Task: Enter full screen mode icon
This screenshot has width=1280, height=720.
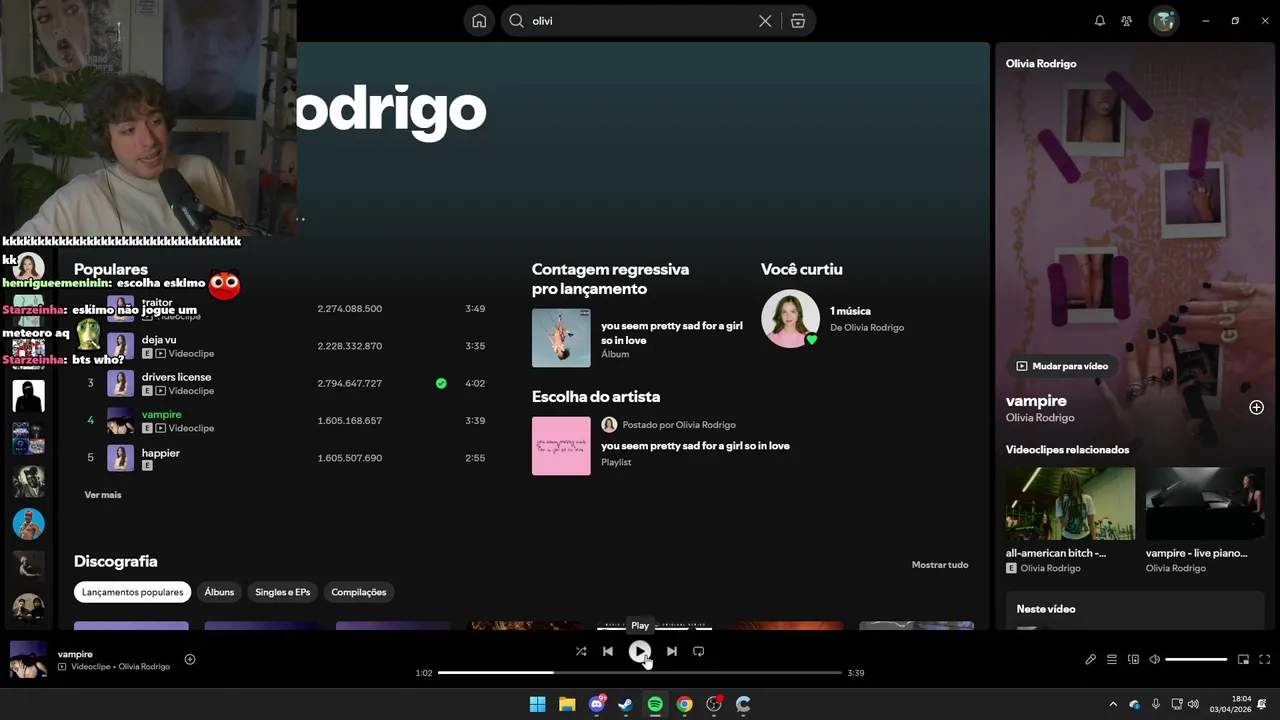Action: (x=1265, y=660)
